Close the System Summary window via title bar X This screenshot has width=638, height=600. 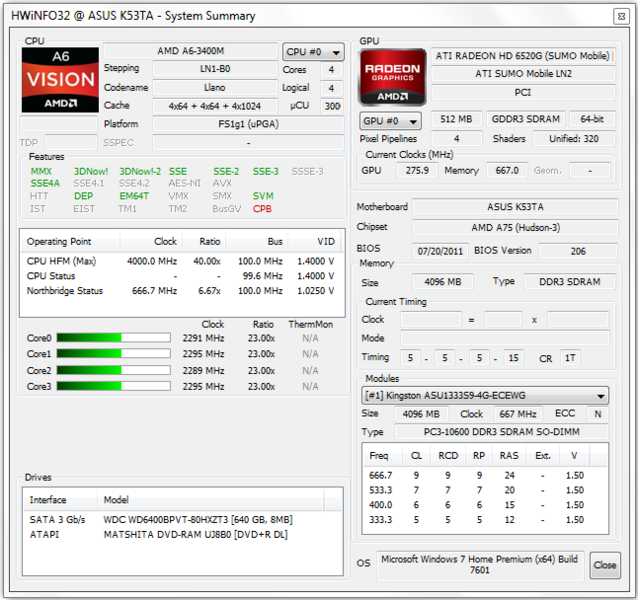coord(621,16)
